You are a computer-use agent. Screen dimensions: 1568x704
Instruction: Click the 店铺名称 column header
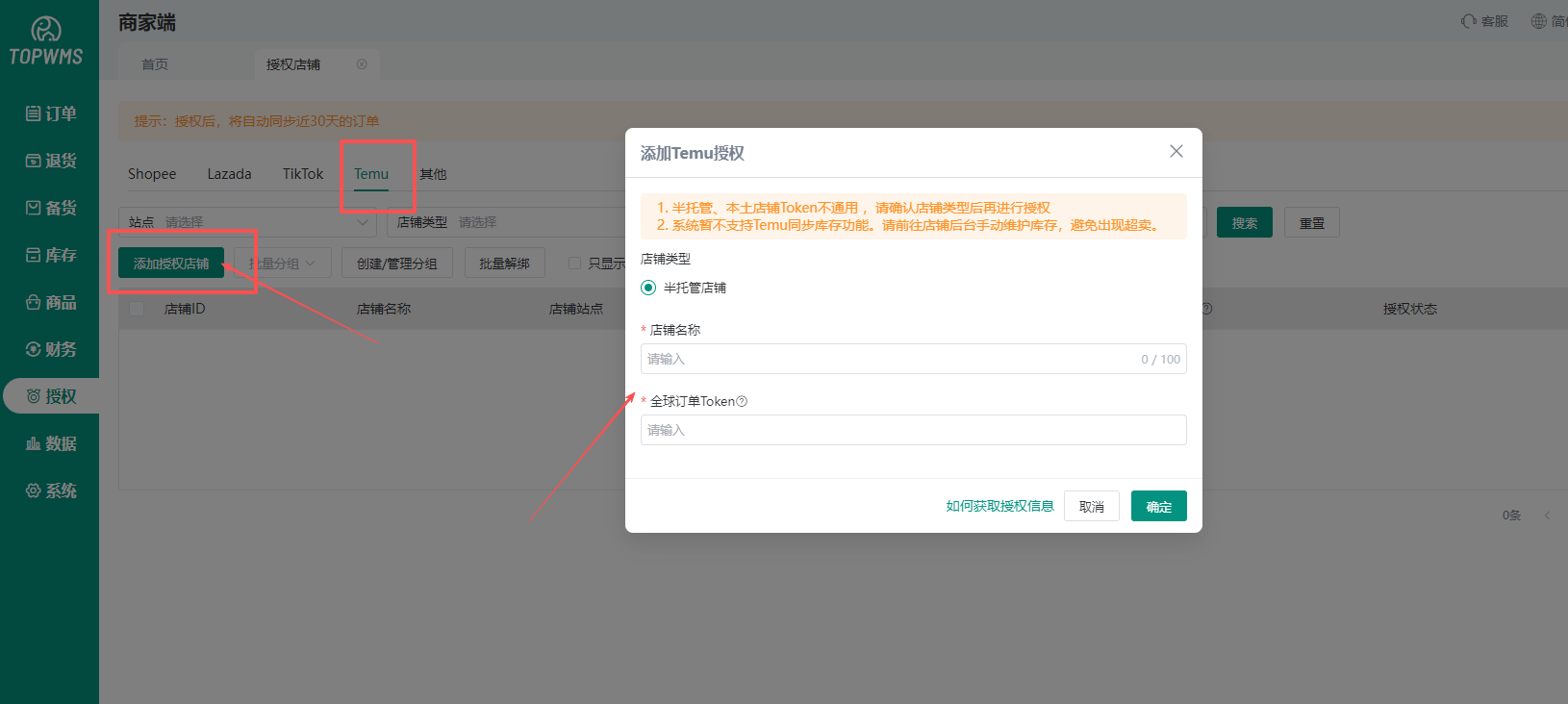(384, 309)
